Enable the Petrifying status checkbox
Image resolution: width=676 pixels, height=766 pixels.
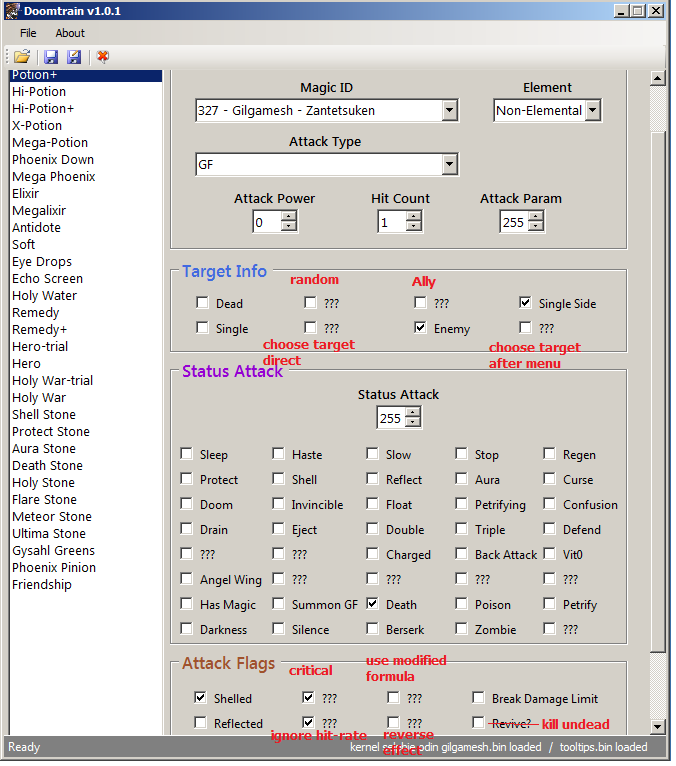[461, 504]
